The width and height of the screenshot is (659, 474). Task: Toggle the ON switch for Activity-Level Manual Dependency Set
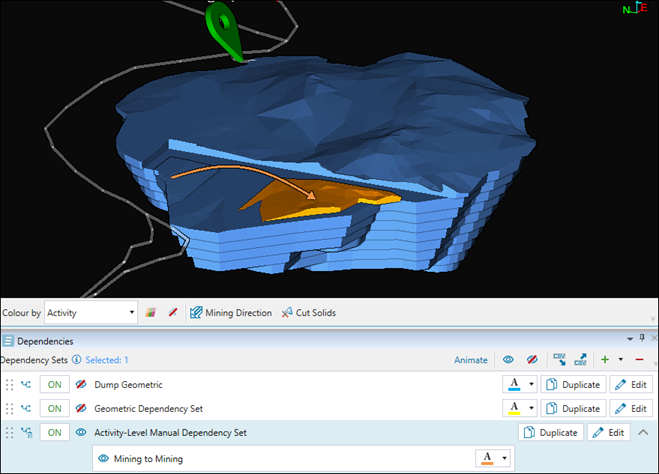55,432
